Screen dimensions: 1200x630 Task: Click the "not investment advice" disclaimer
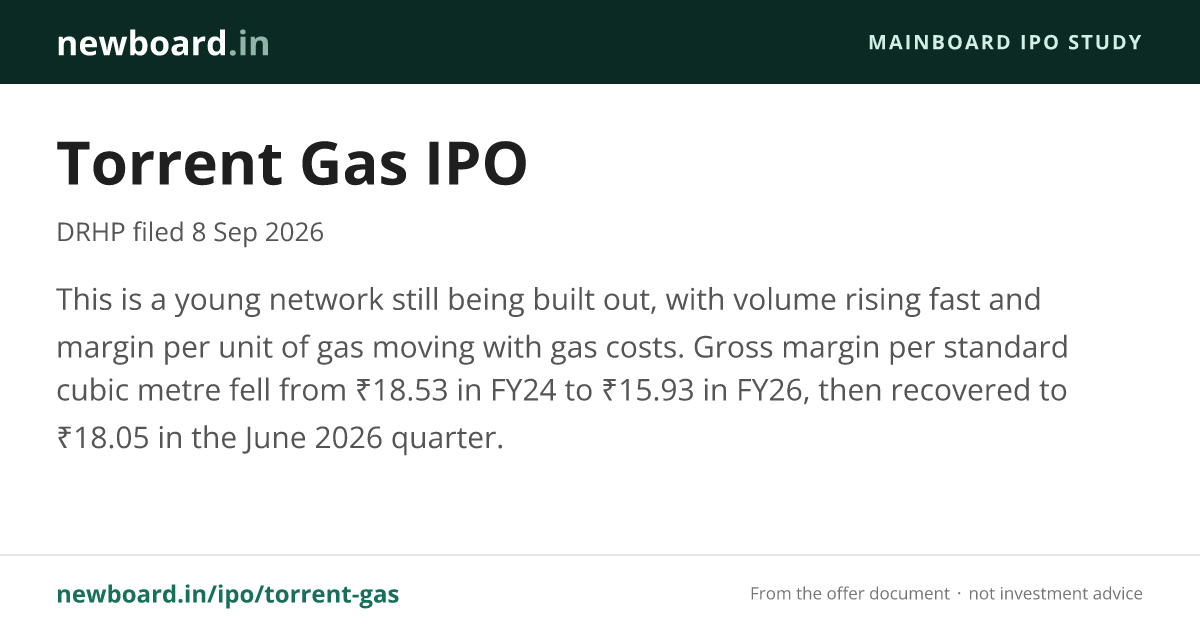click(1056, 594)
